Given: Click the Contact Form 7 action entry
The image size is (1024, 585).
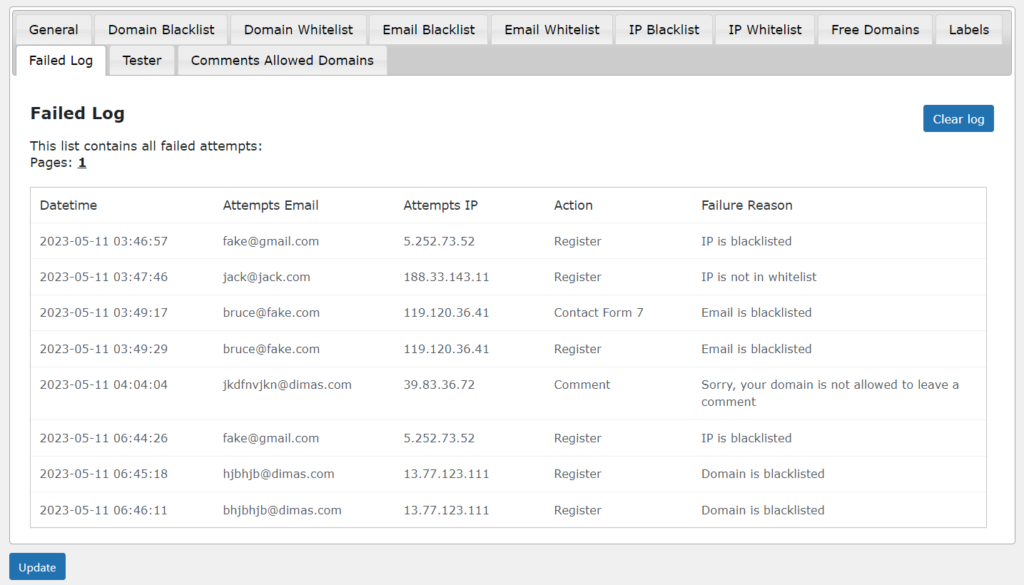Looking at the screenshot, I should point(598,312).
